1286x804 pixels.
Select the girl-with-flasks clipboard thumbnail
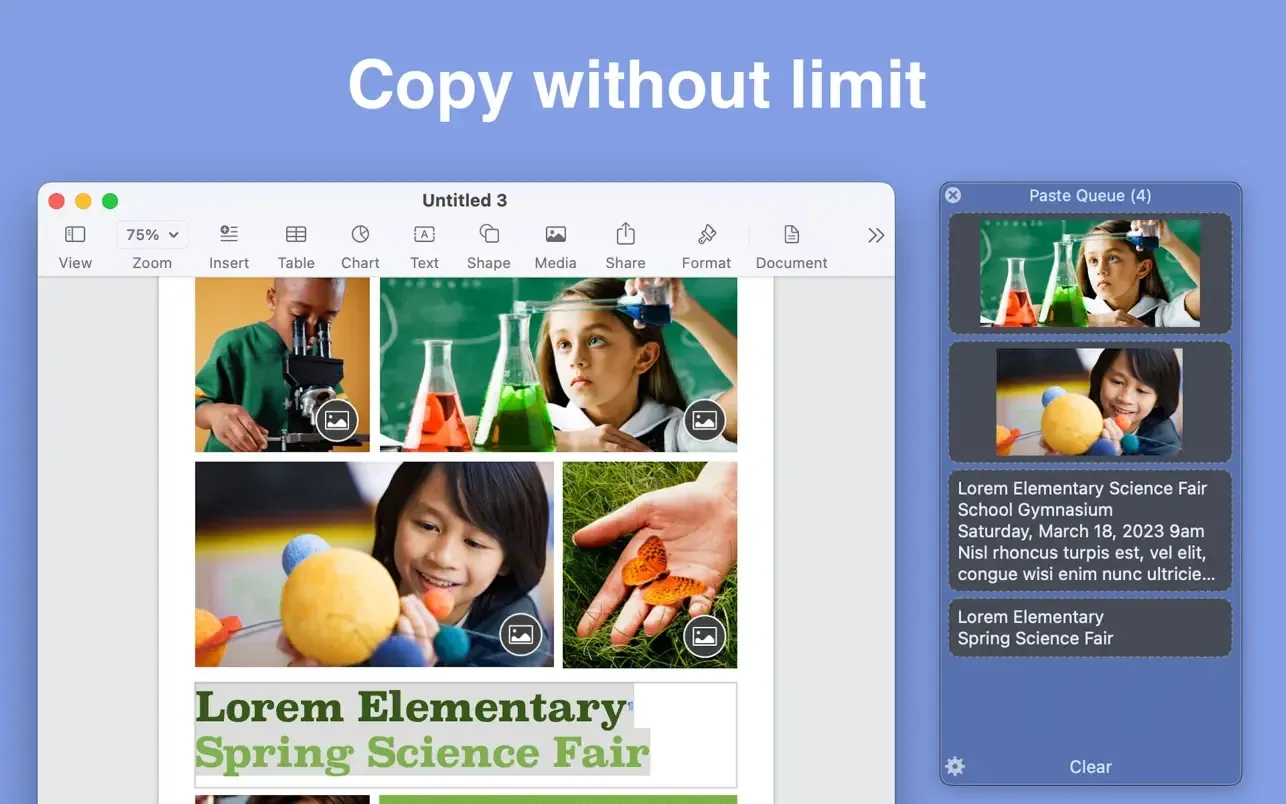click(x=1089, y=273)
